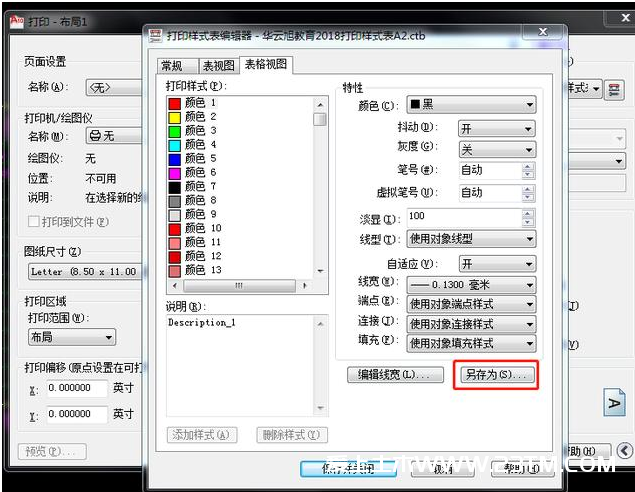Open the Adaptive dropdown

[497, 264]
